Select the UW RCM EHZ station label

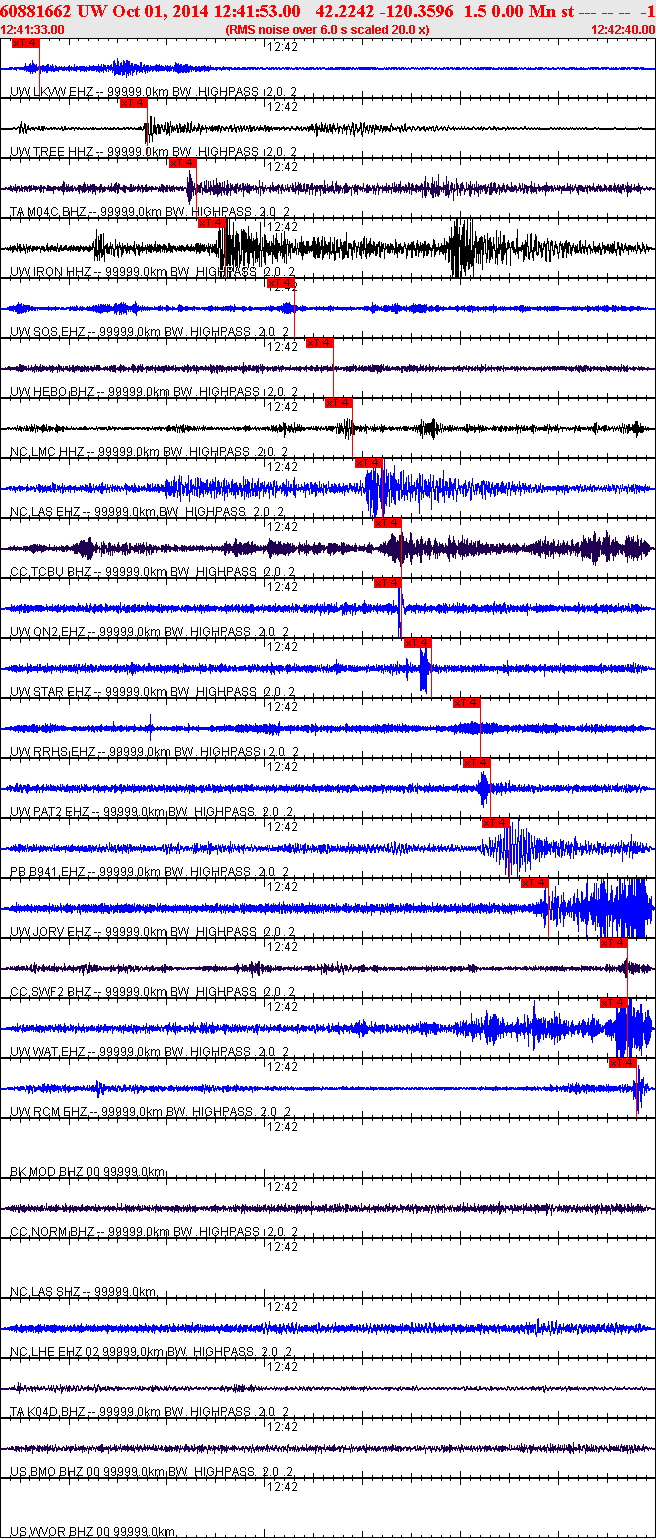click(x=152, y=1112)
